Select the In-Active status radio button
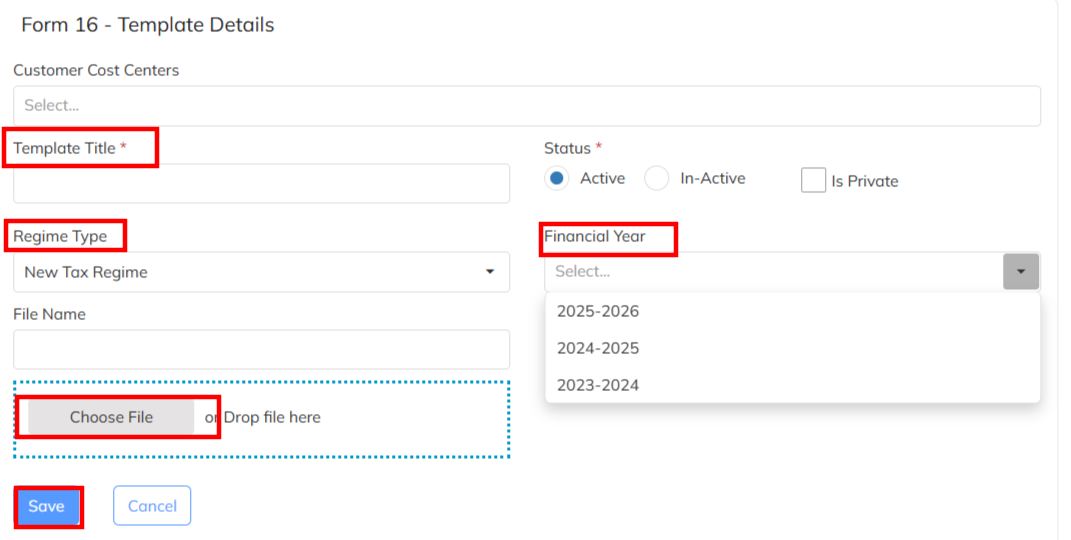This screenshot has height=540, width=1071. (657, 178)
